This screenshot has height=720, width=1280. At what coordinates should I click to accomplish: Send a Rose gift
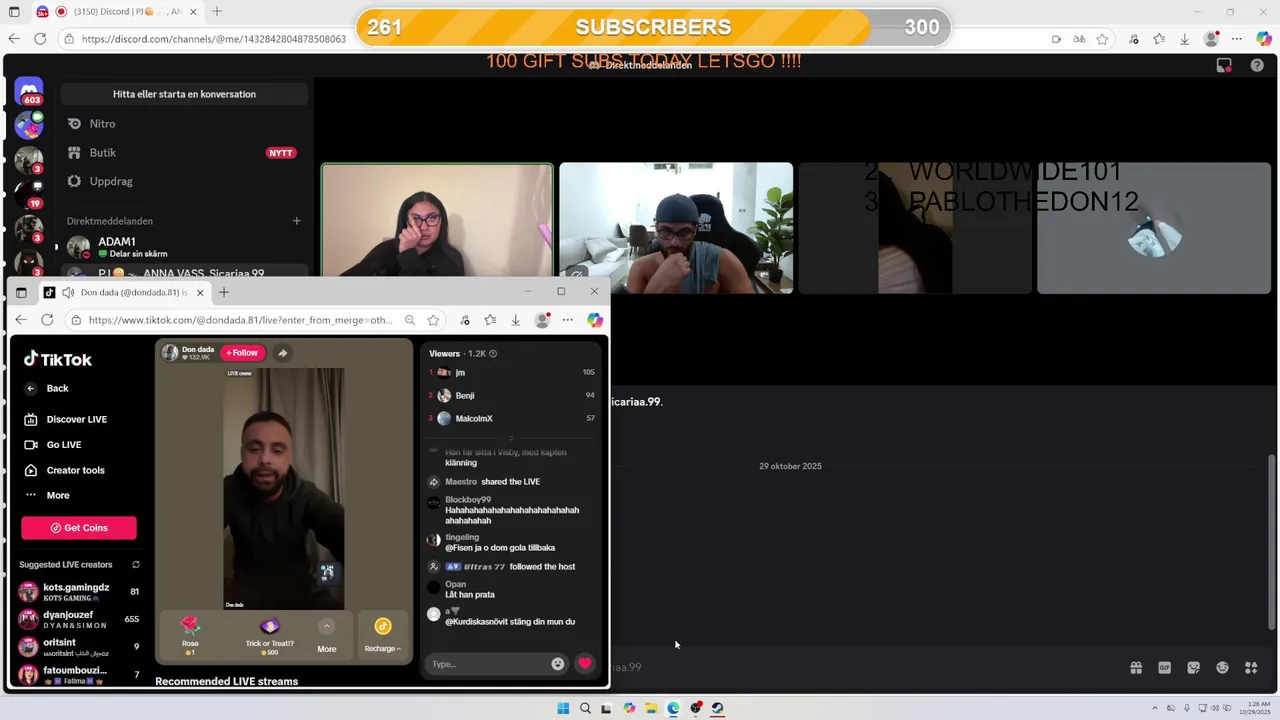pos(190,634)
